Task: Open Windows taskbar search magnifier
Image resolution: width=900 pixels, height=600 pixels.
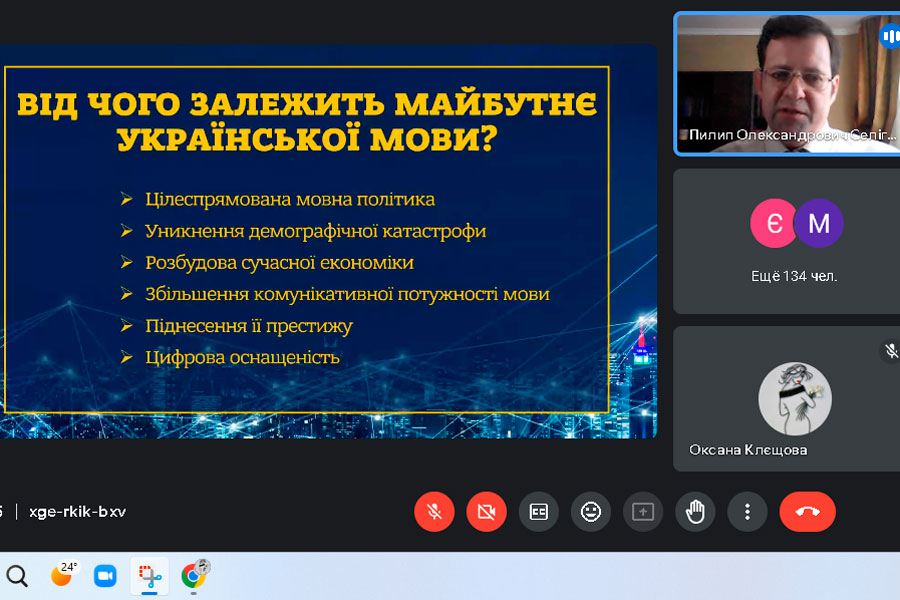Action: coord(17,576)
